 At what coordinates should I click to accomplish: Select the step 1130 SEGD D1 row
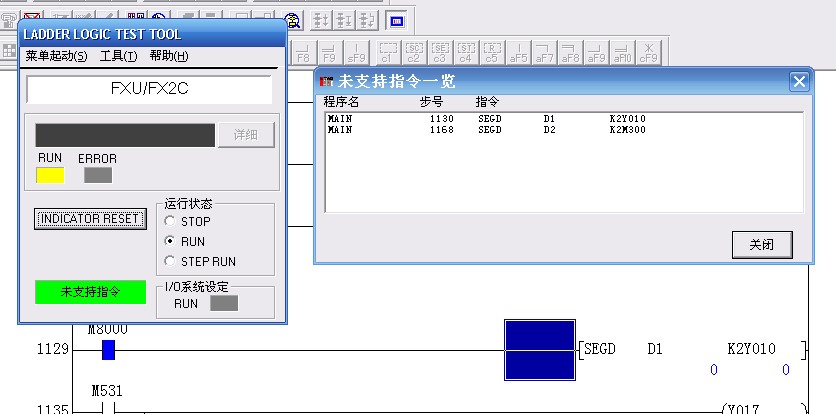500,119
